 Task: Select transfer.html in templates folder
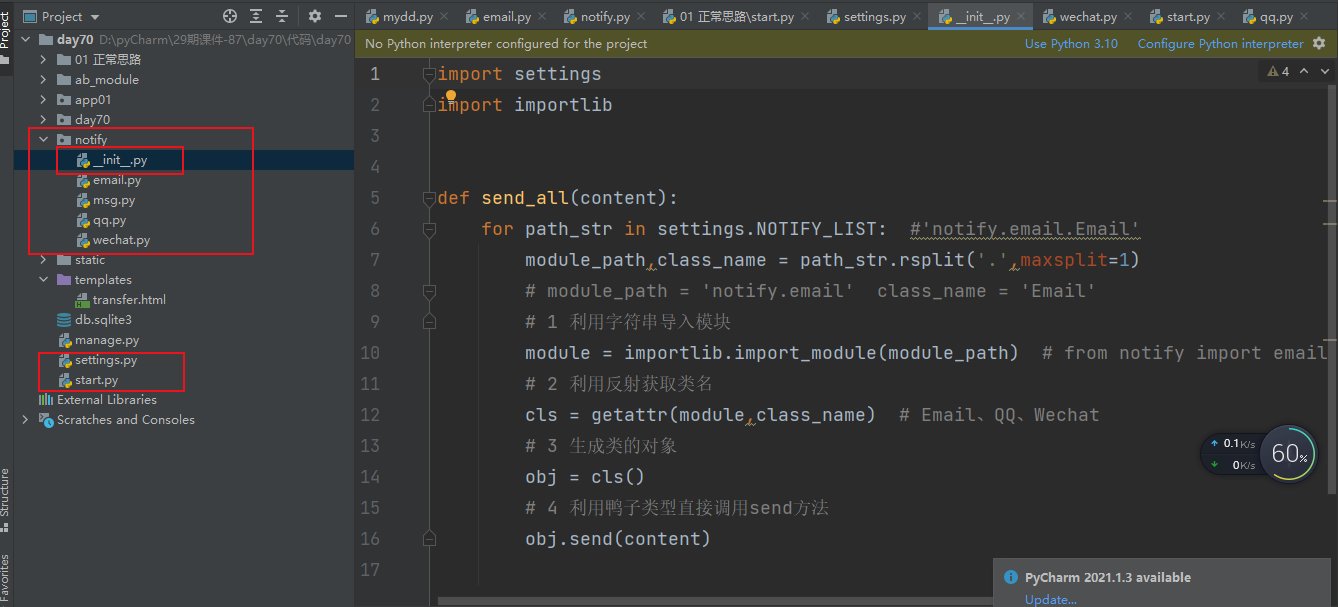click(x=129, y=300)
